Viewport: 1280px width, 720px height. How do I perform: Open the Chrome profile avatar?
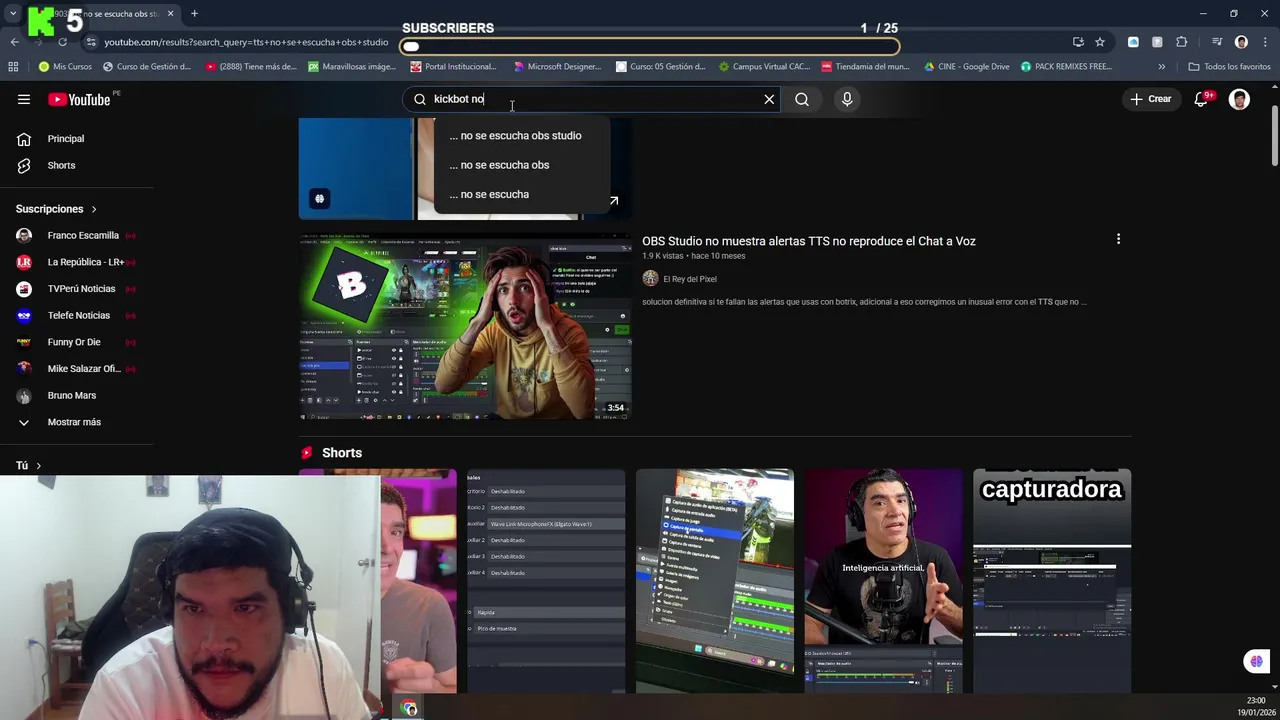(1241, 42)
